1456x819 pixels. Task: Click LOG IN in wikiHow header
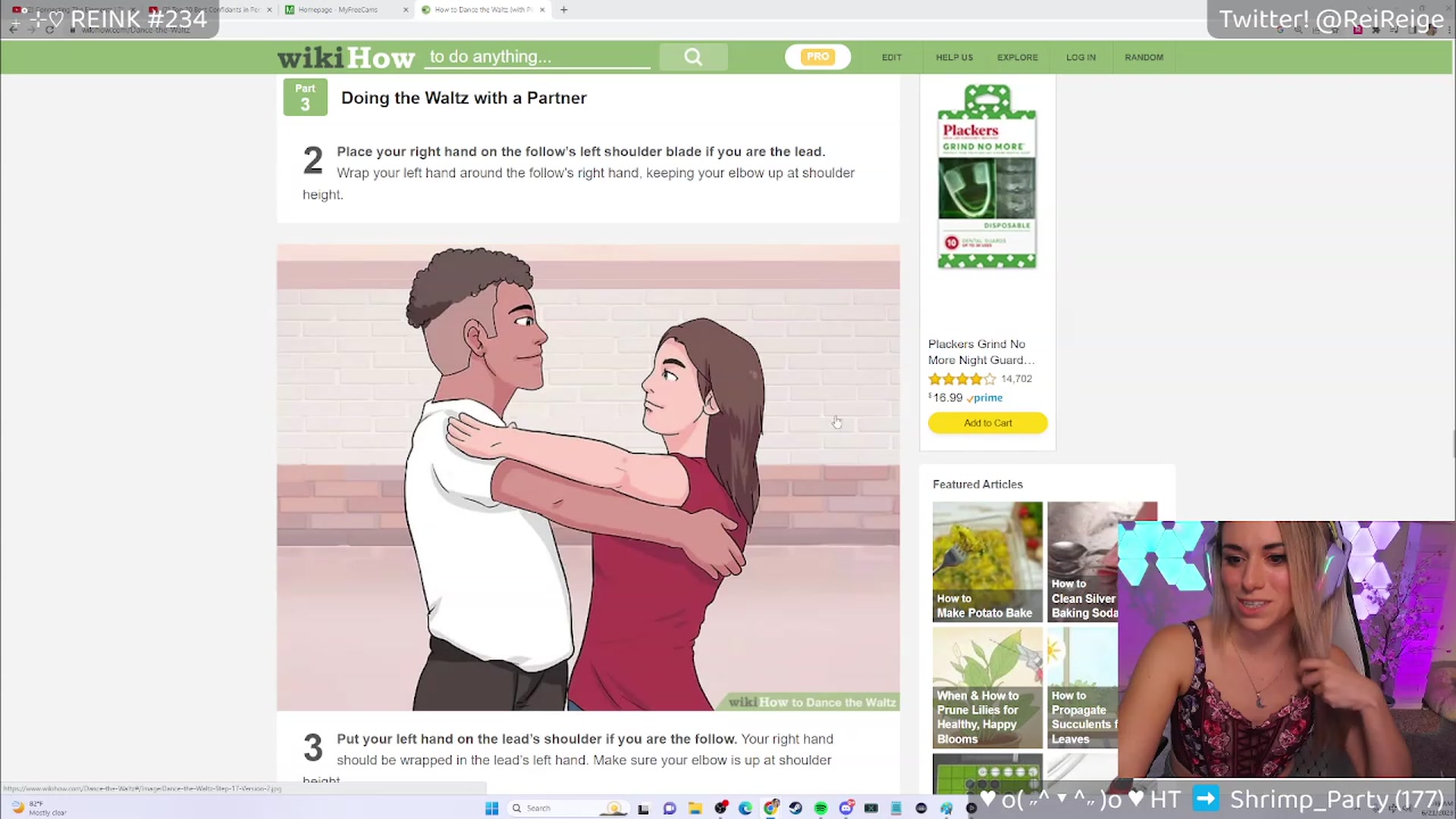pos(1081,58)
